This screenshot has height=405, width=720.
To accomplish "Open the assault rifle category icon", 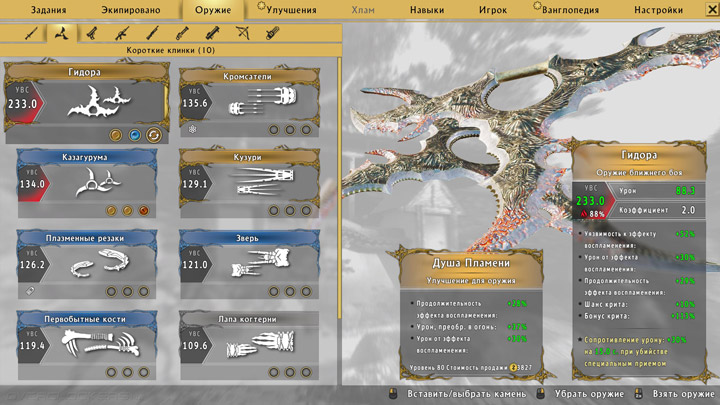I will 122,34.
